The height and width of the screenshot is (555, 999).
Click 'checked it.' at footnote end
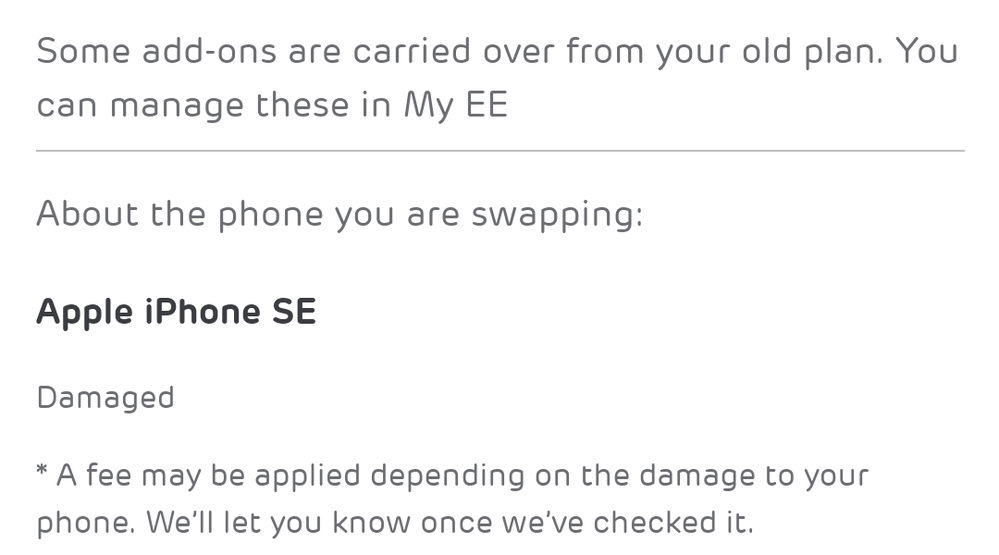[x=673, y=523]
